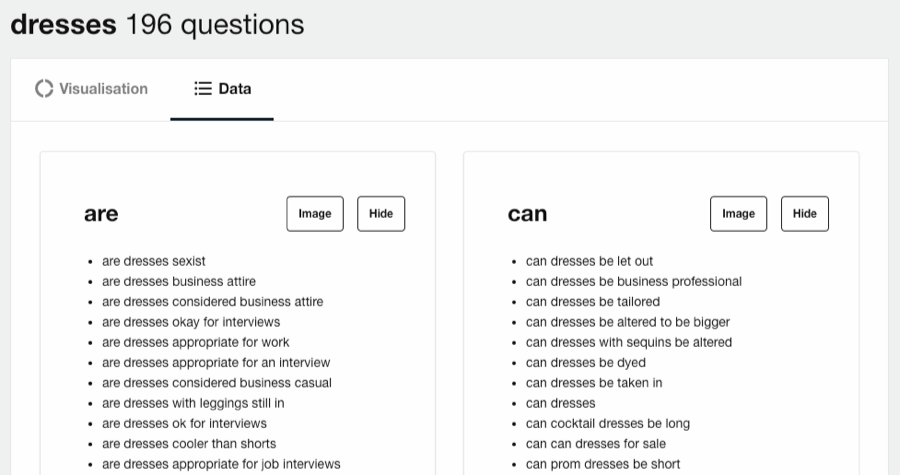Select 'are dresses cooler than shorts'
The width and height of the screenshot is (900, 475).
pos(189,443)
